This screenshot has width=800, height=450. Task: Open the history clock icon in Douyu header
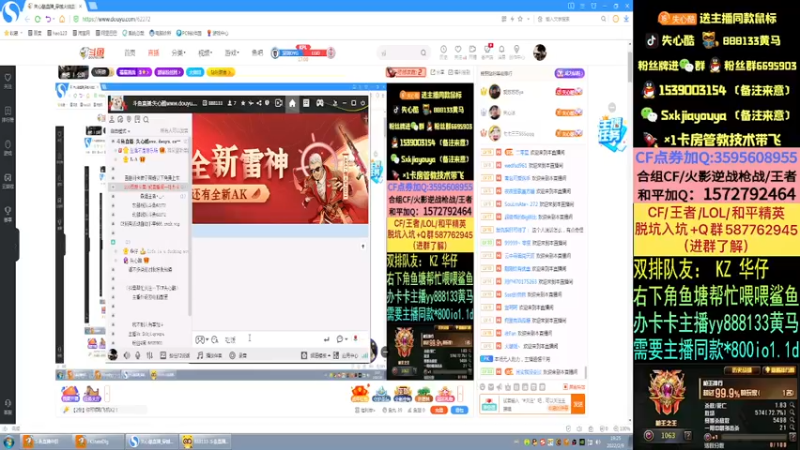(443, 49)
